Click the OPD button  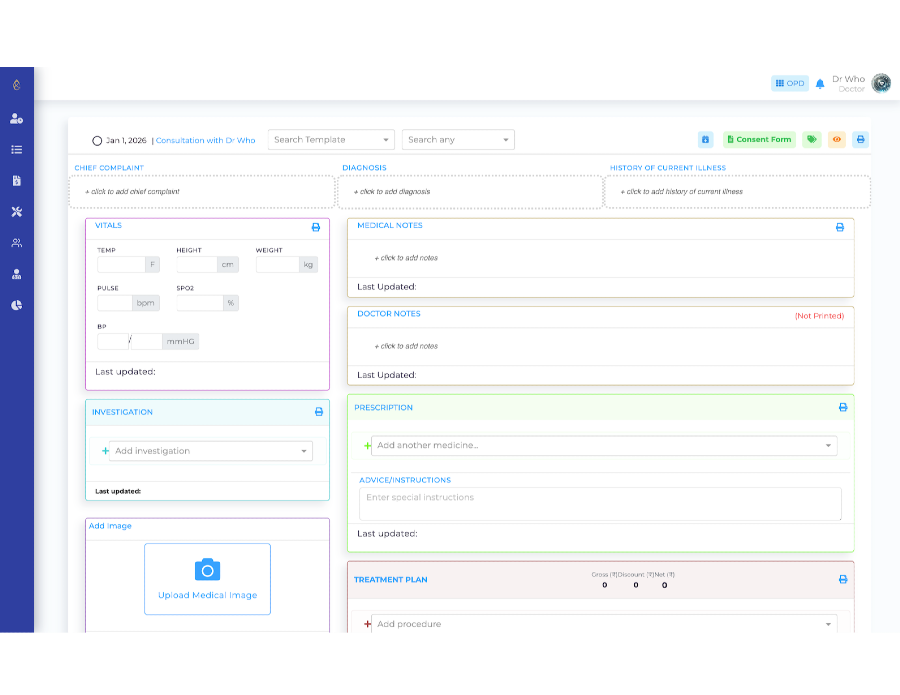[x=790, y=83]
